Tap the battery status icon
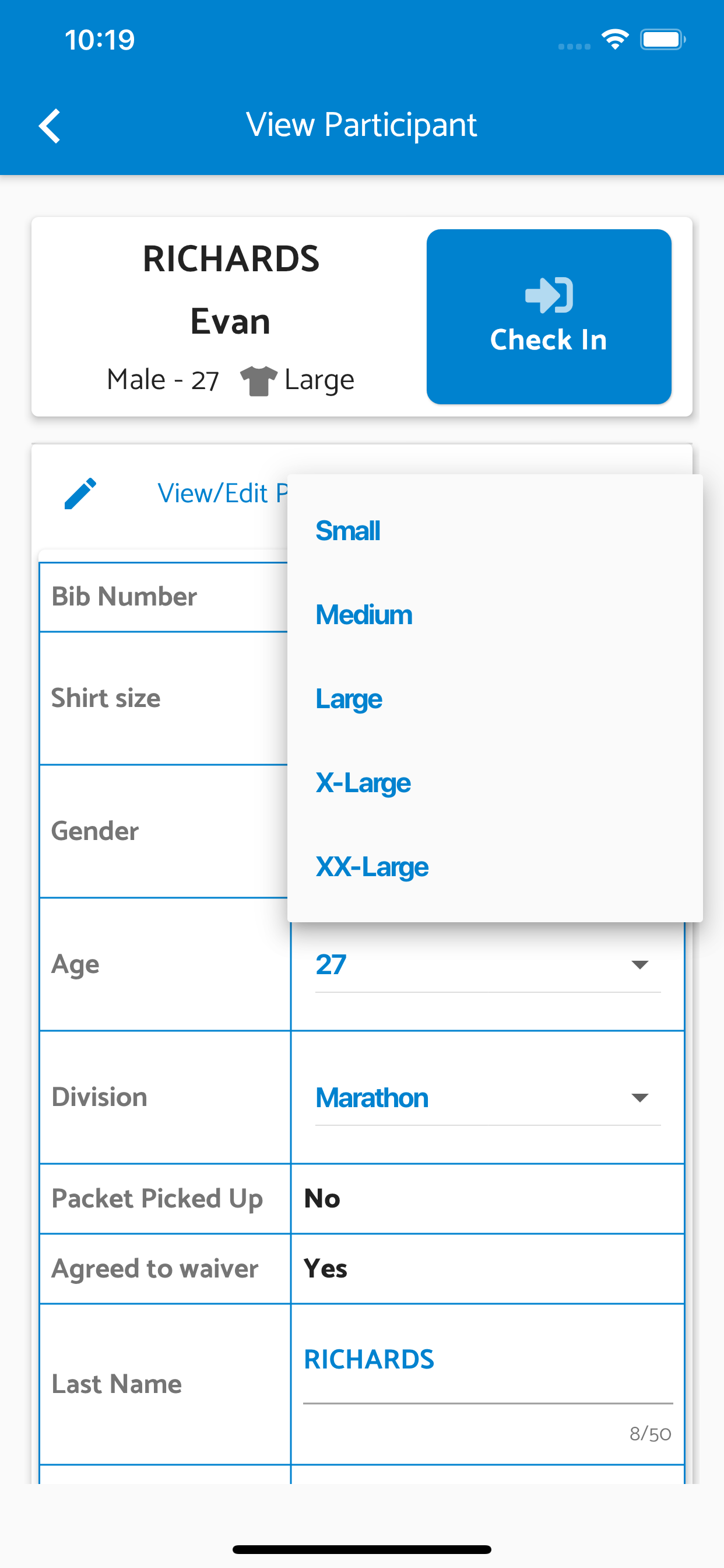The image size is (724, 1568). click(663, 40)
